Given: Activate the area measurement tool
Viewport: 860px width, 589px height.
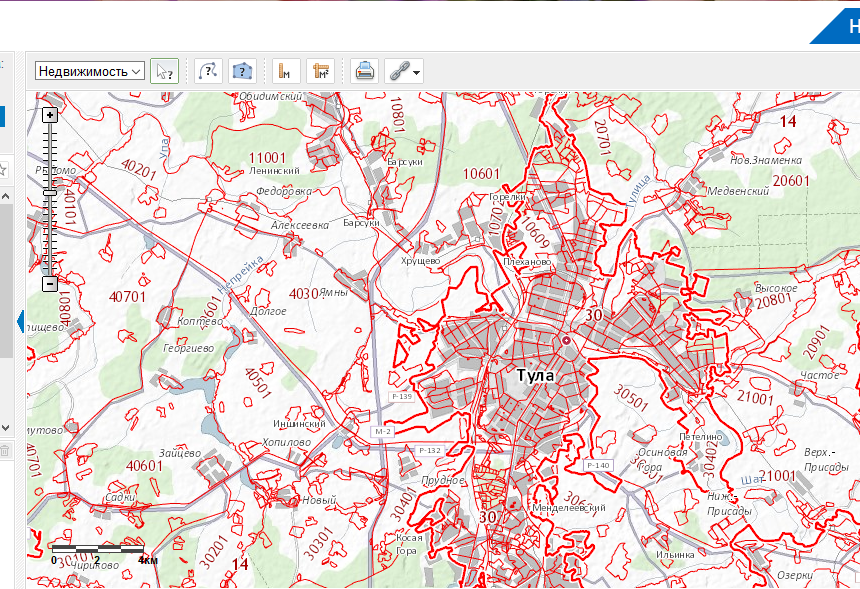Looking at the screenshot, I should pyautogui.click(x=320, y=71).
